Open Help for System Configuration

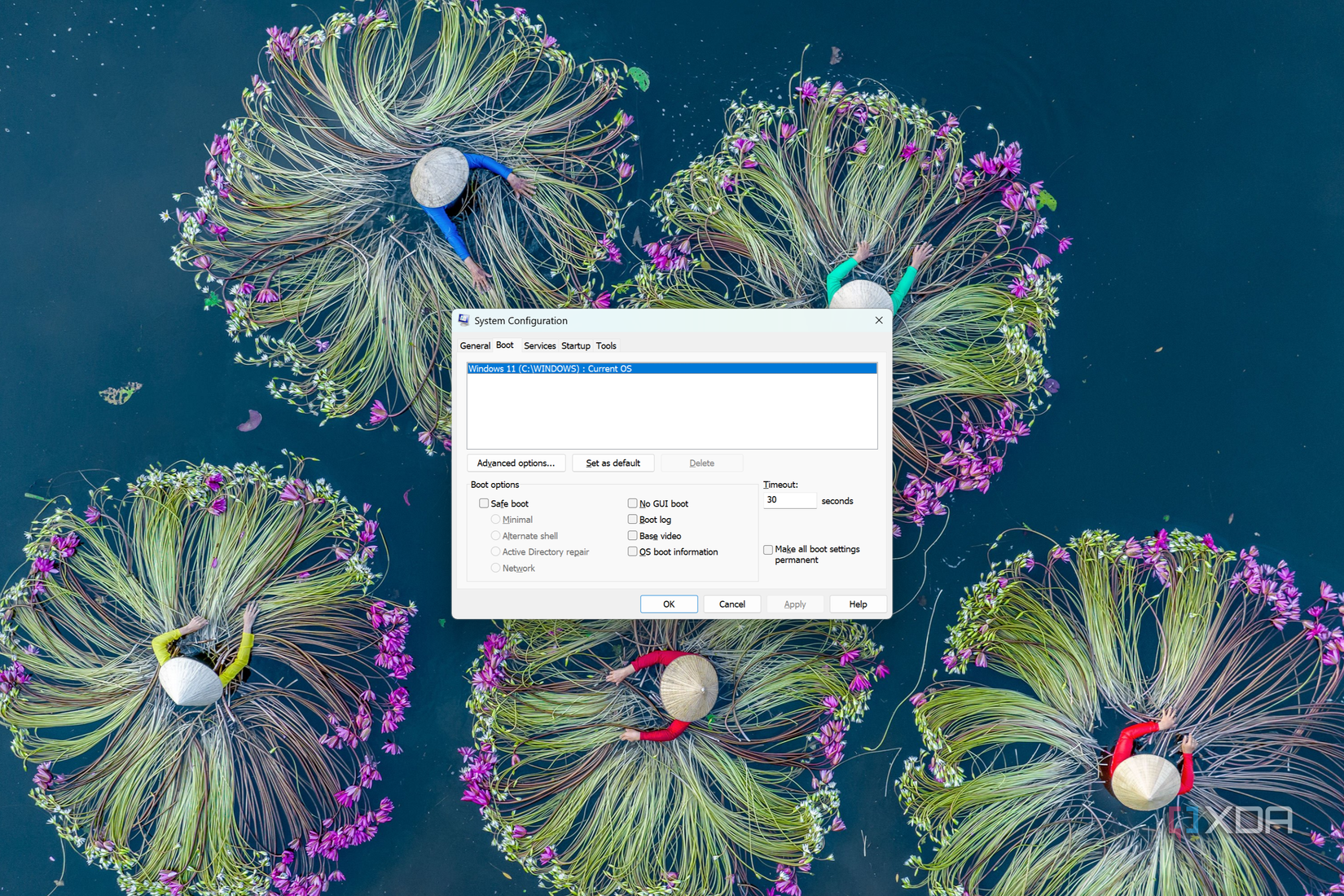point(858,604)
